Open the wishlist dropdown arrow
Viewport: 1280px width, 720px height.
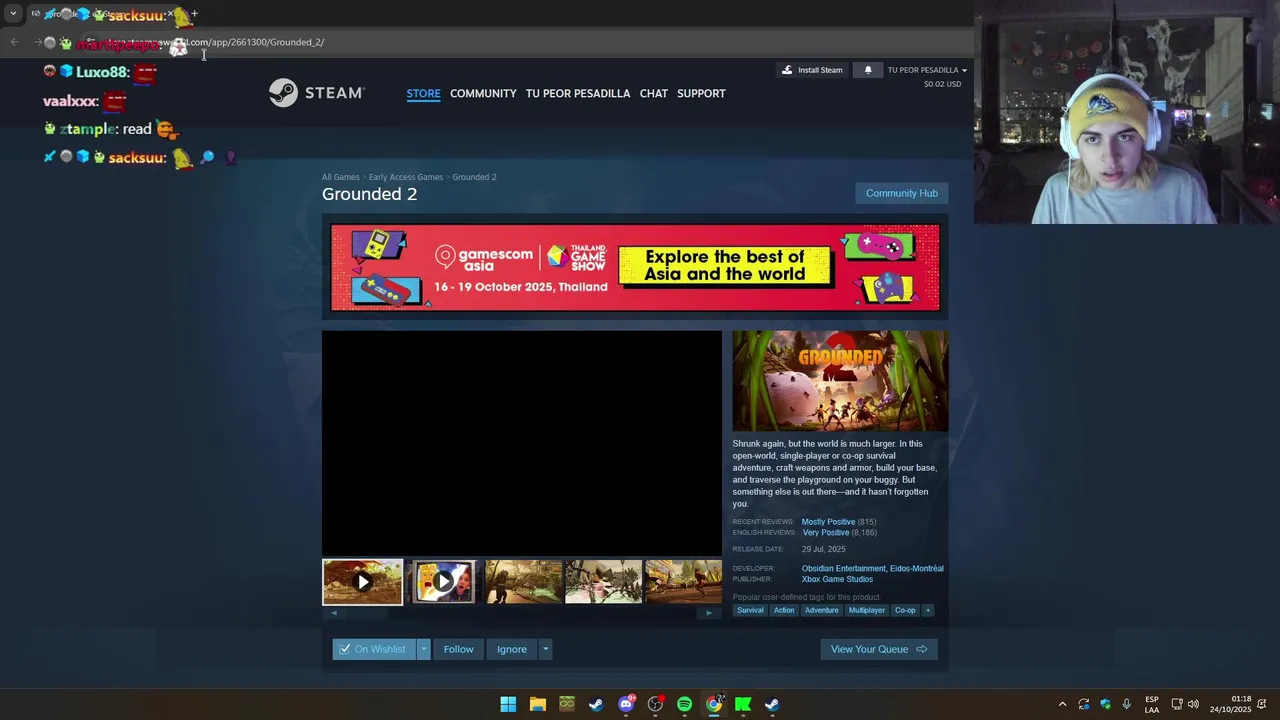point(423,649)
